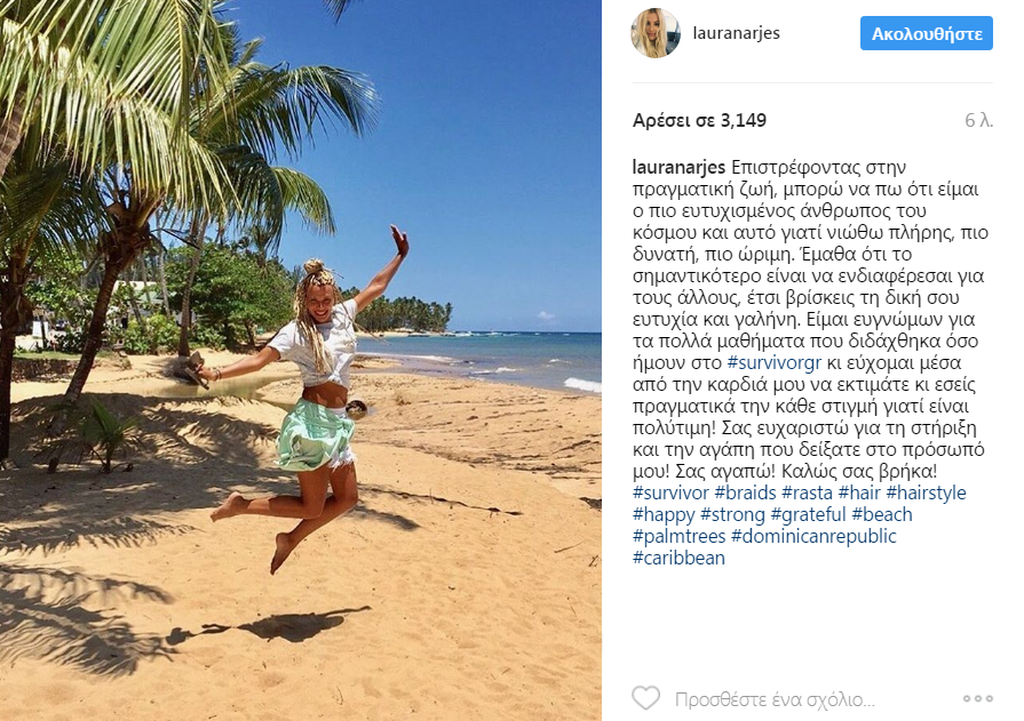Click the #happy hashtag

tap(664, 515)
